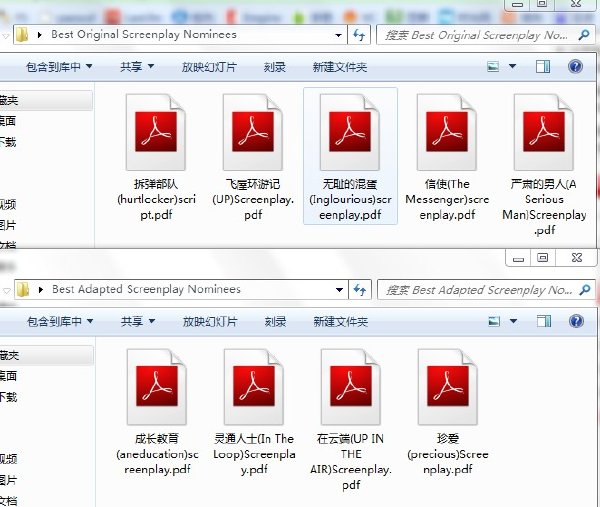
Task: Select 珍爱(precious)Screenplay.pdf icon
Action: [x=448, y=386]
